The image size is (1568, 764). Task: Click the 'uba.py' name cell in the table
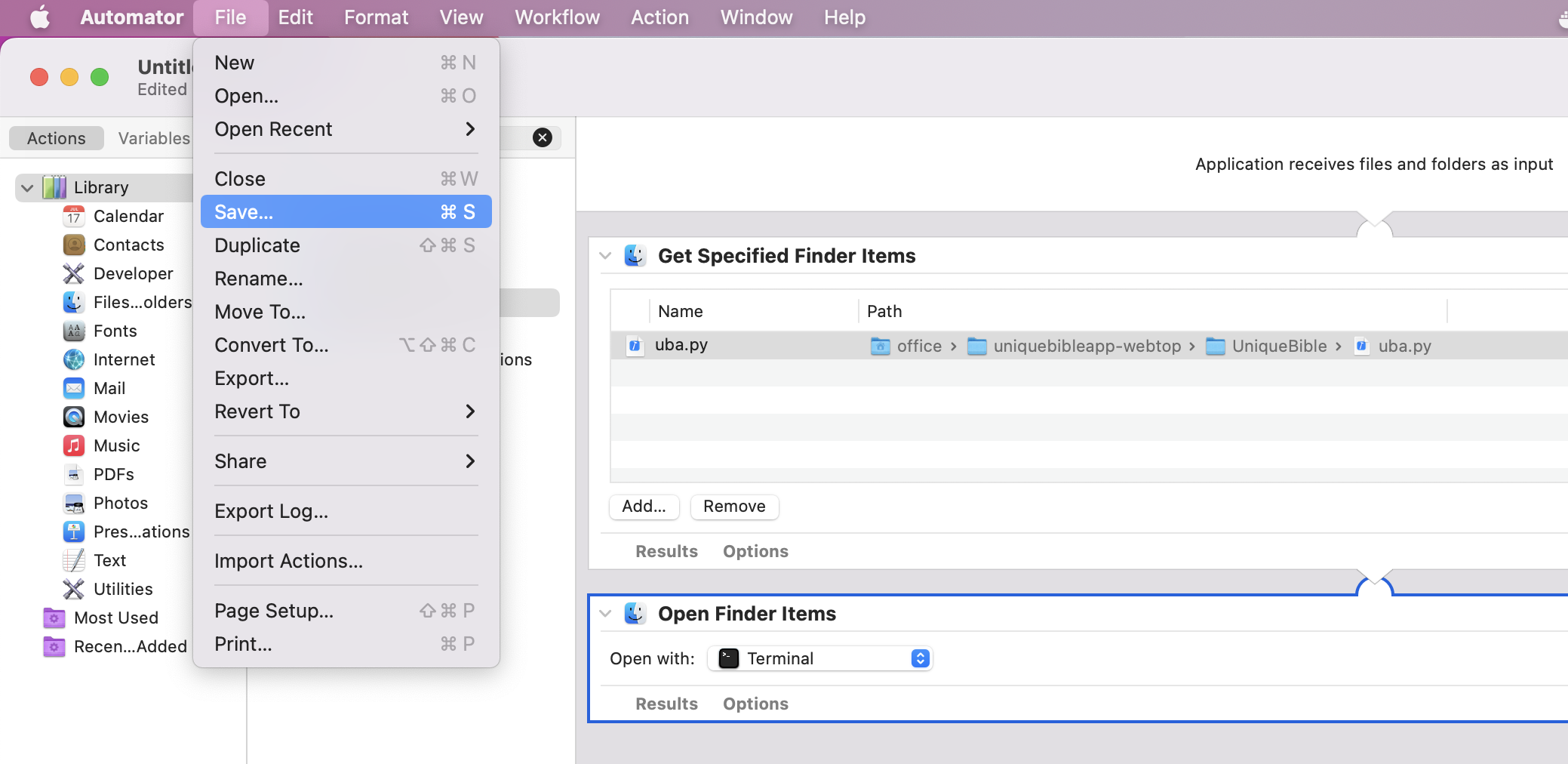click(x=681, y=345)
